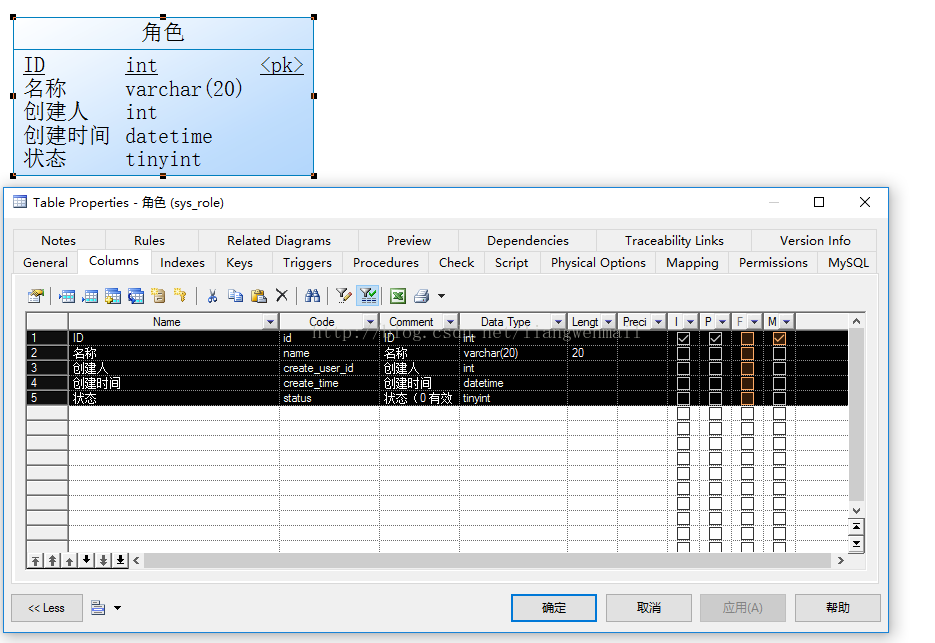
Task: Open the Preview tab
Action: tap(408, 240)
